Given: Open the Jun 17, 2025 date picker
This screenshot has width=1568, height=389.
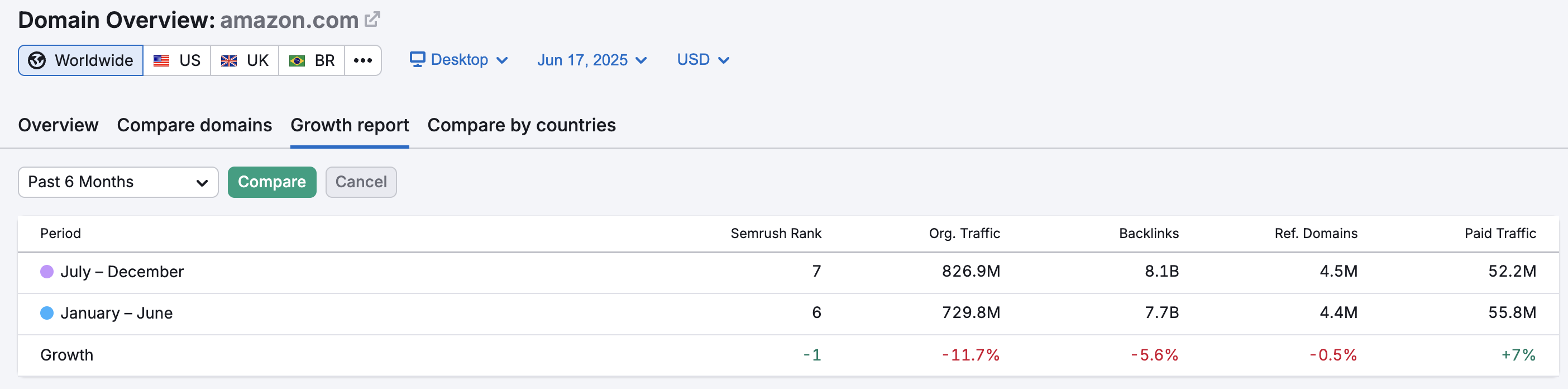Looking at the screenshot, I should tap(591, 60).
